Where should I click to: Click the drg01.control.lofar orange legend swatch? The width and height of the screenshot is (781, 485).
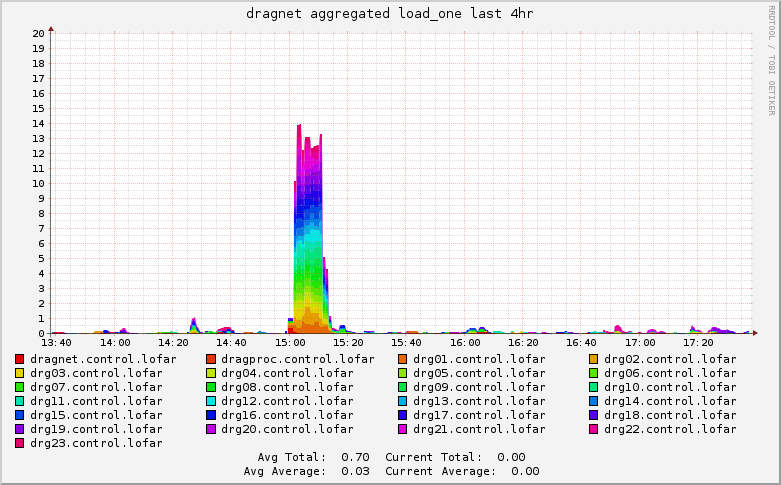point(402,359)
